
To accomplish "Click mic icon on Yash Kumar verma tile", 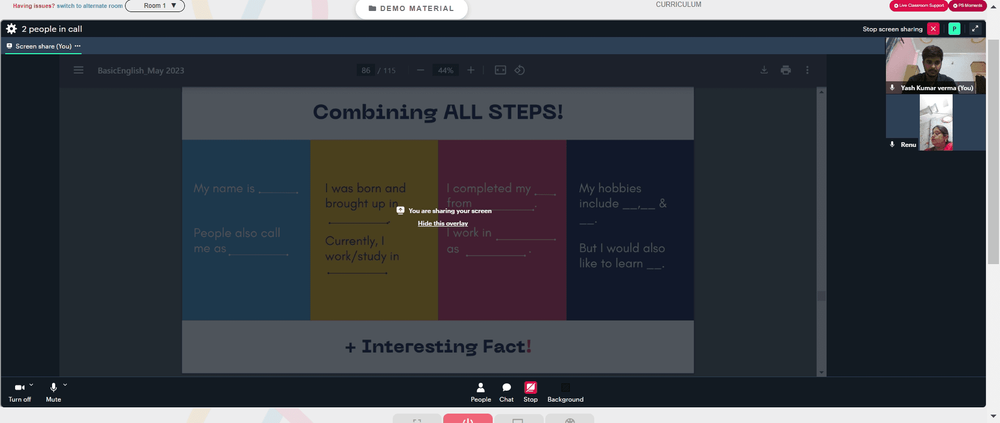I will [x=892, y=87].
